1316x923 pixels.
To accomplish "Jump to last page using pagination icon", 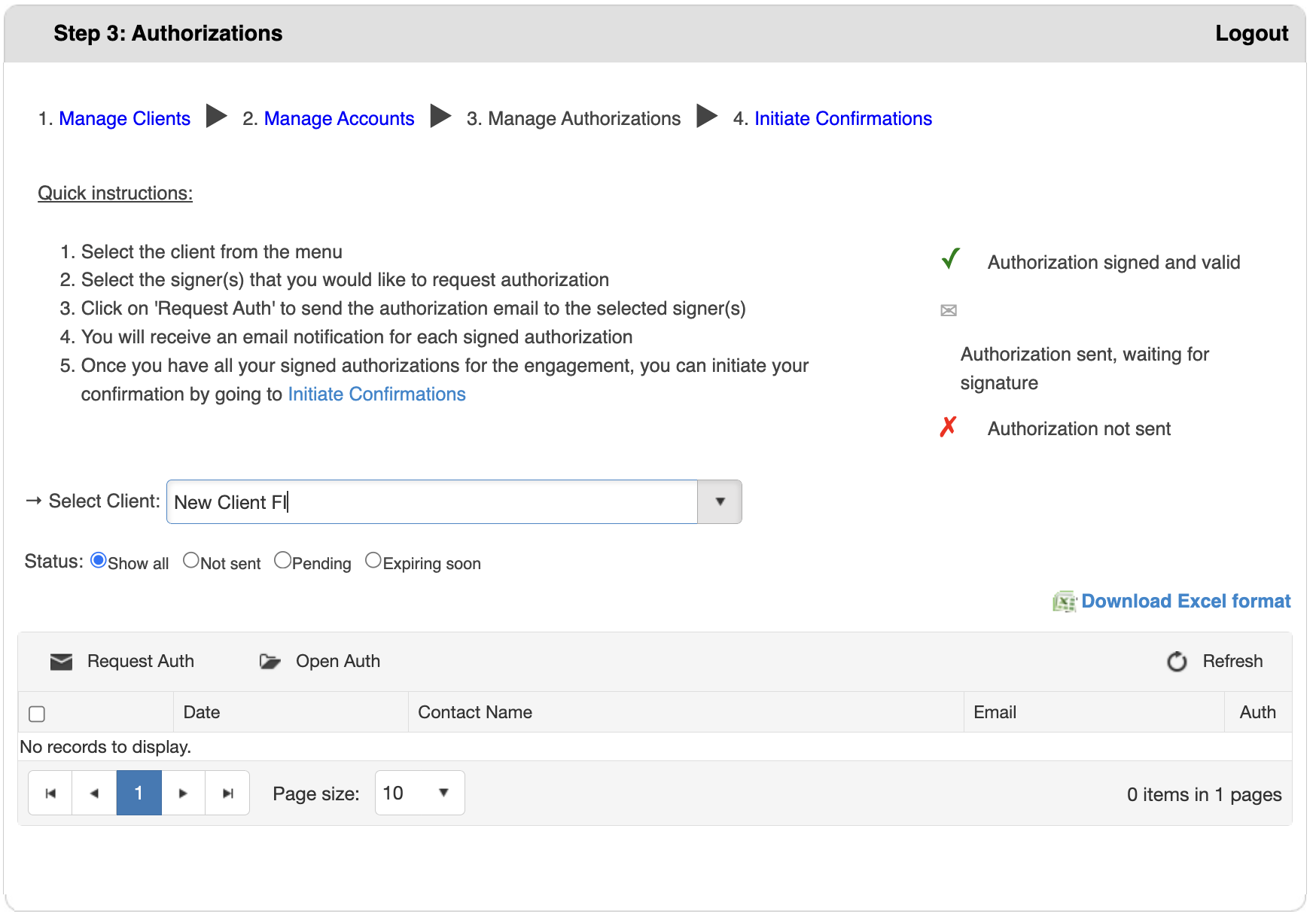I will point(227,793).
